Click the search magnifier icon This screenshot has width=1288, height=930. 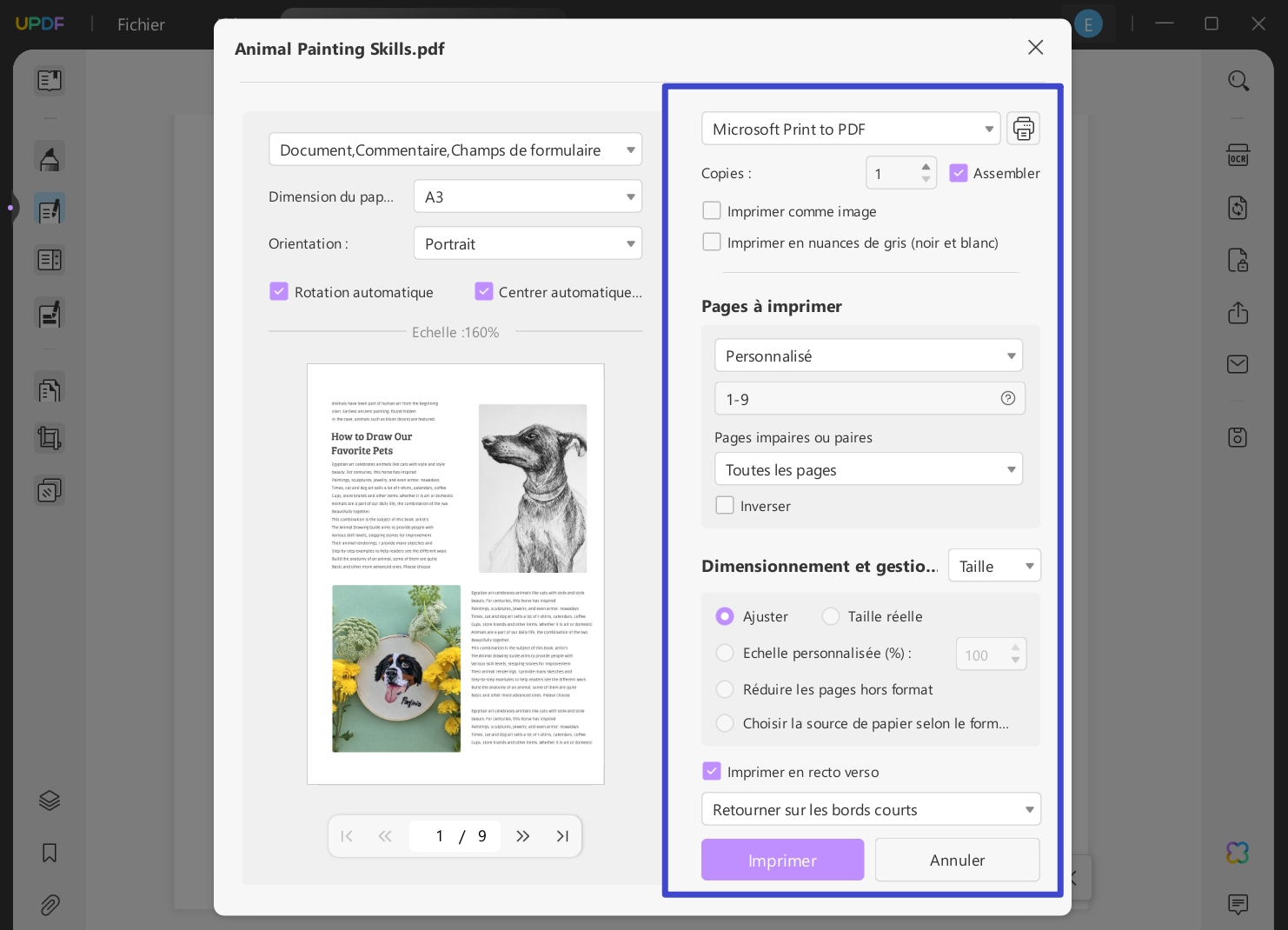[1238, 81]
